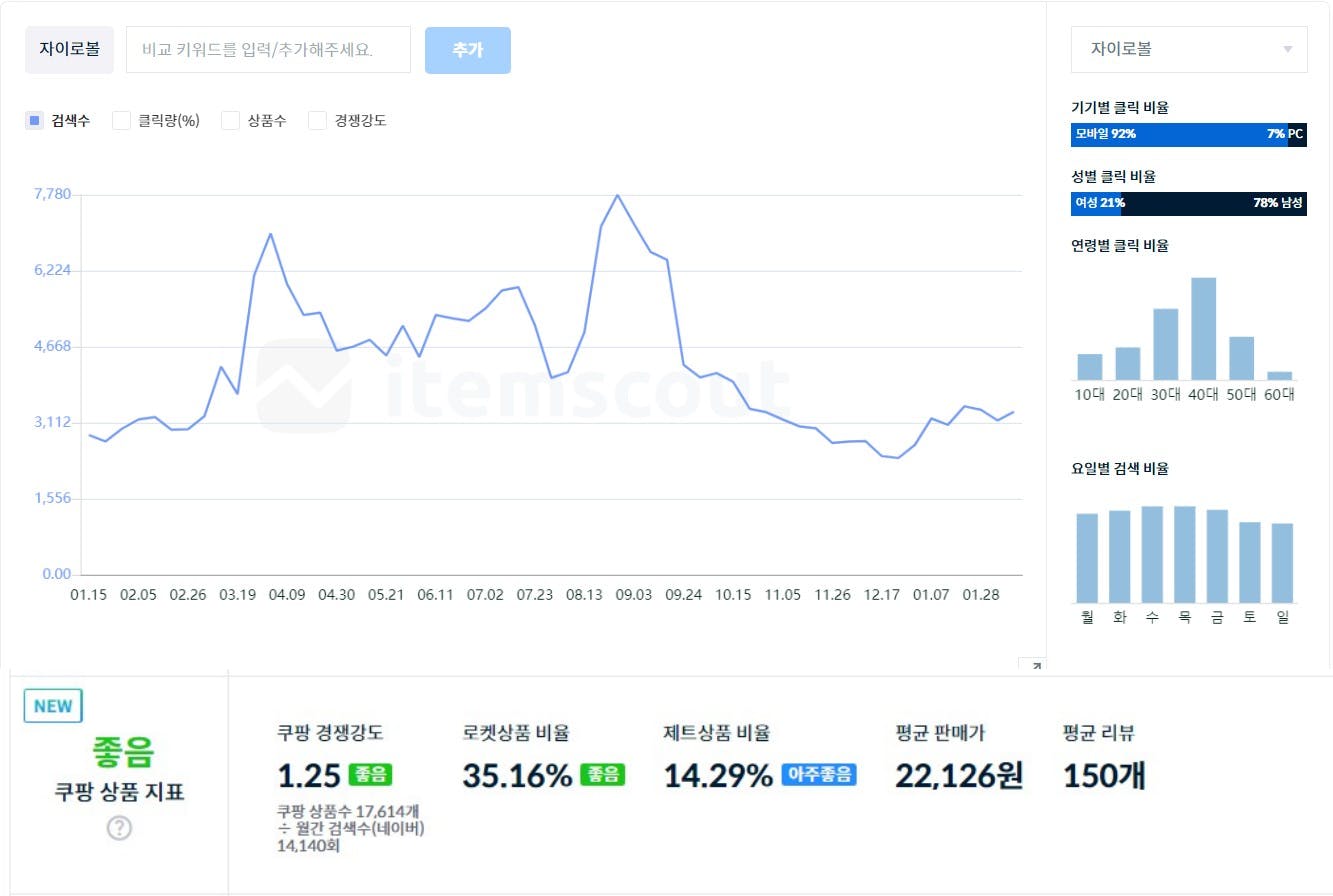Click the 40대 age bar

pyautogui.click(x=1204, y=329)
